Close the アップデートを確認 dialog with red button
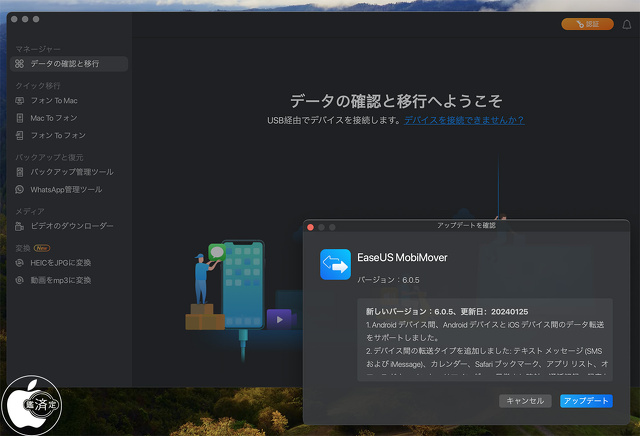 click(310, 227)
